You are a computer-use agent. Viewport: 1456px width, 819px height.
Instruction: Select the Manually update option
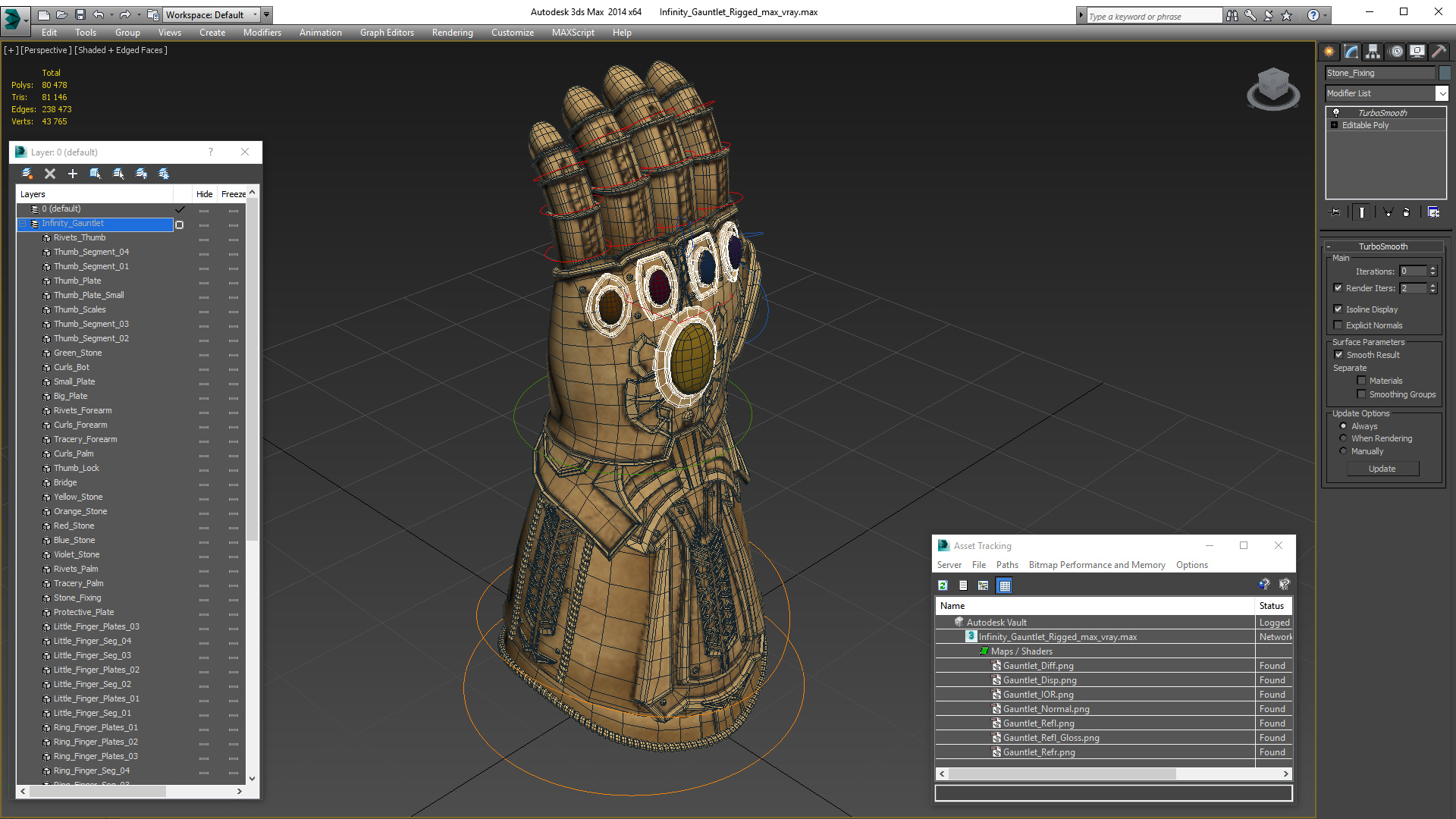(x=1343, y=451)
